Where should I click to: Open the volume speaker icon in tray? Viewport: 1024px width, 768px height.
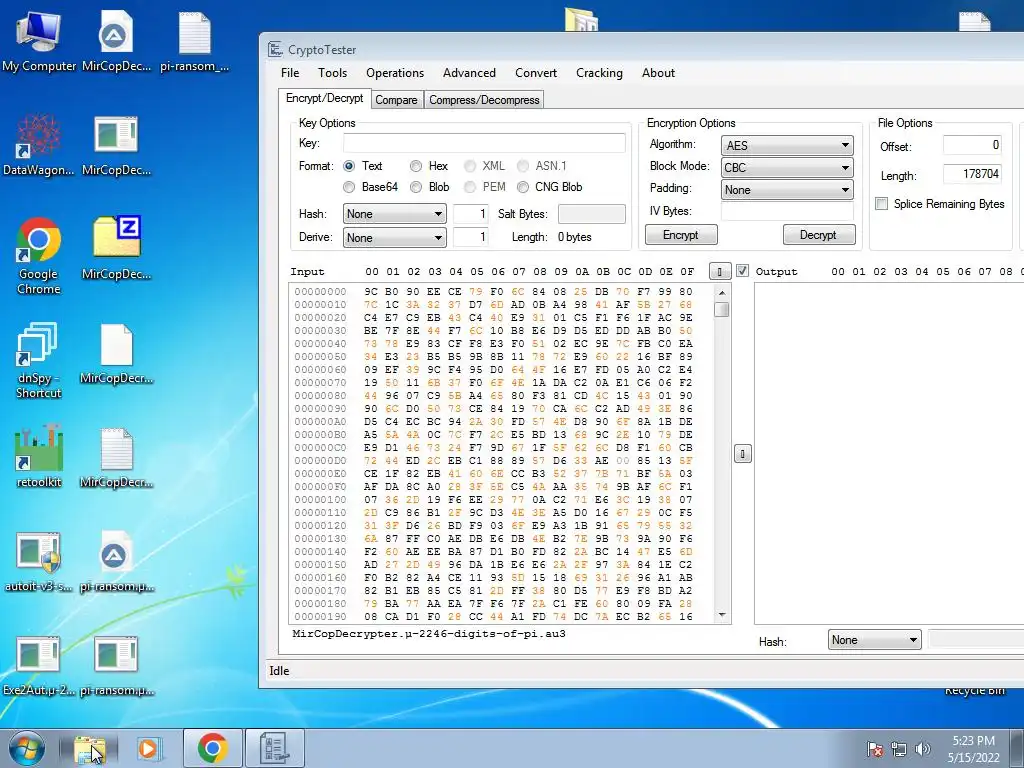922,749
